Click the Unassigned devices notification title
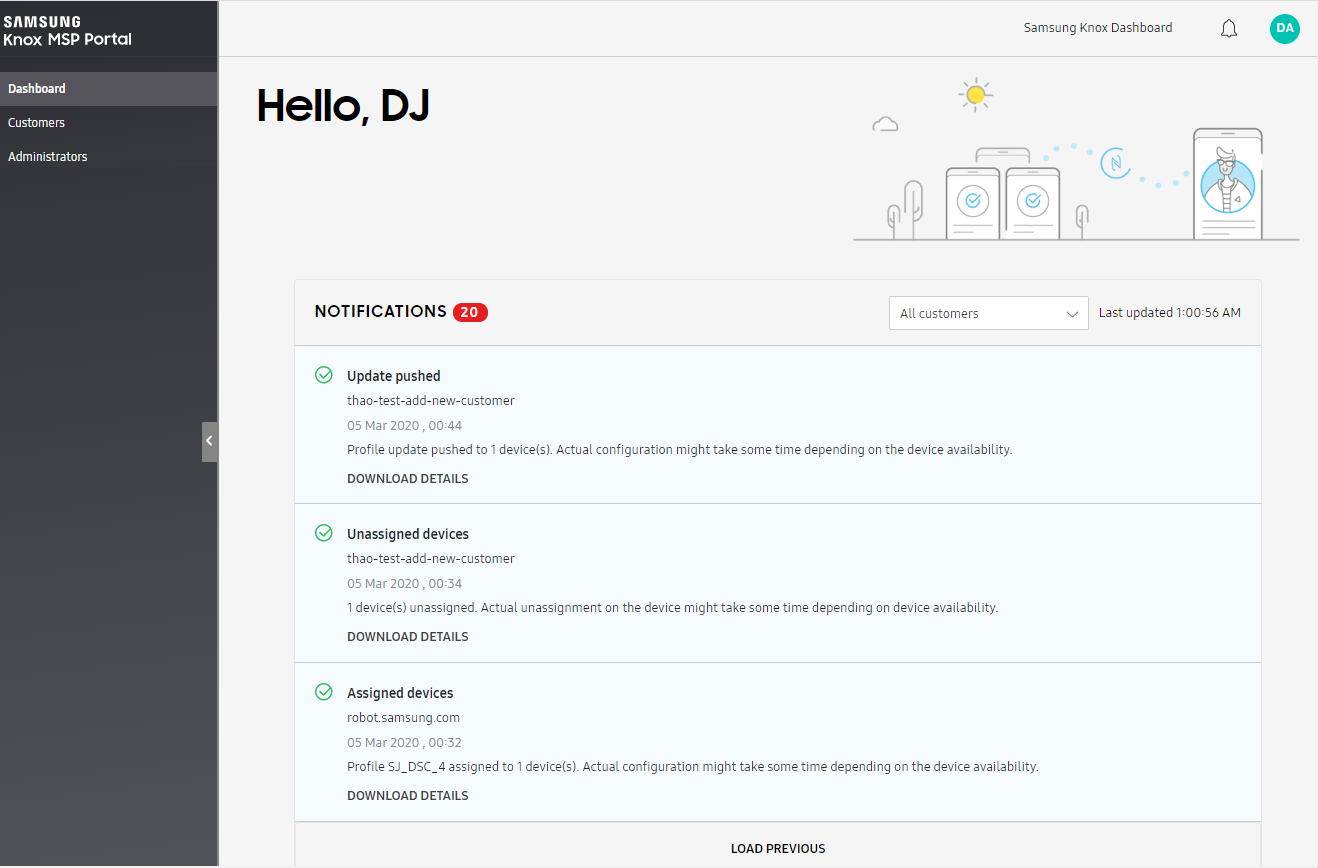 408,534
